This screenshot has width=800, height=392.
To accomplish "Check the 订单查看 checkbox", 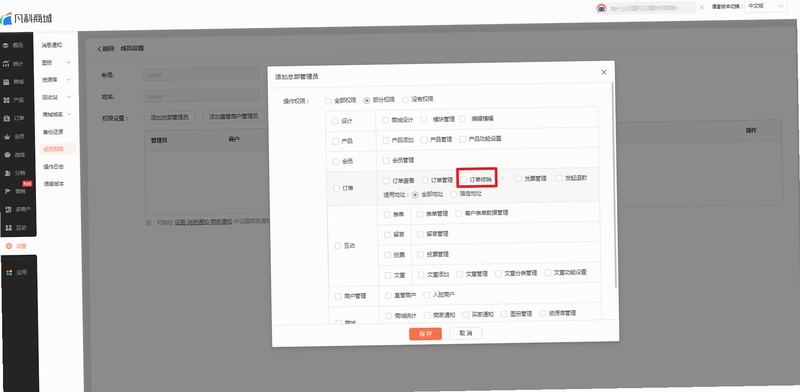I will tap(386, 181).
